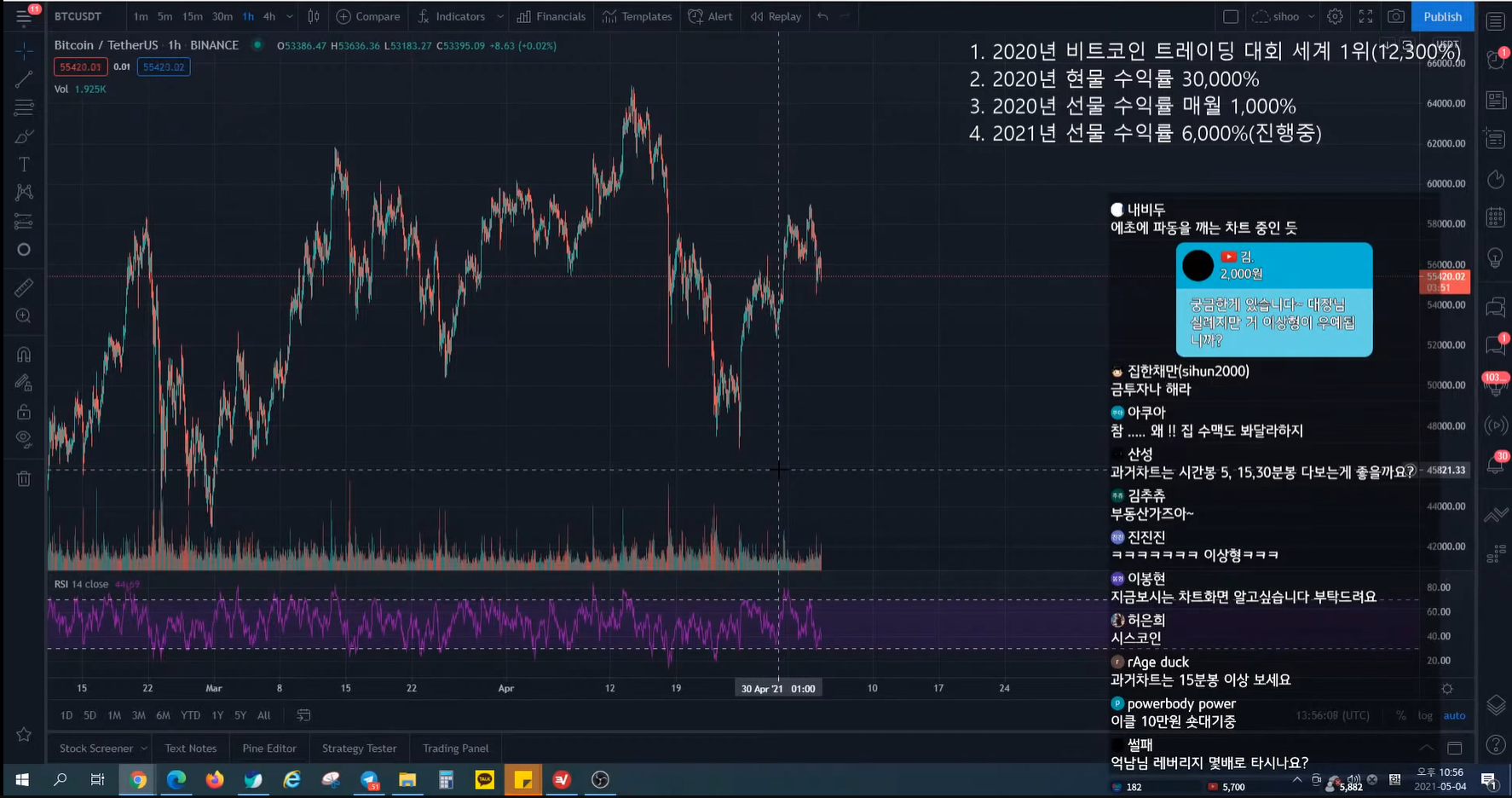Screen dimensions: 1512x798
Task: Select the Text annotation tool
Action: pos(24,165)
